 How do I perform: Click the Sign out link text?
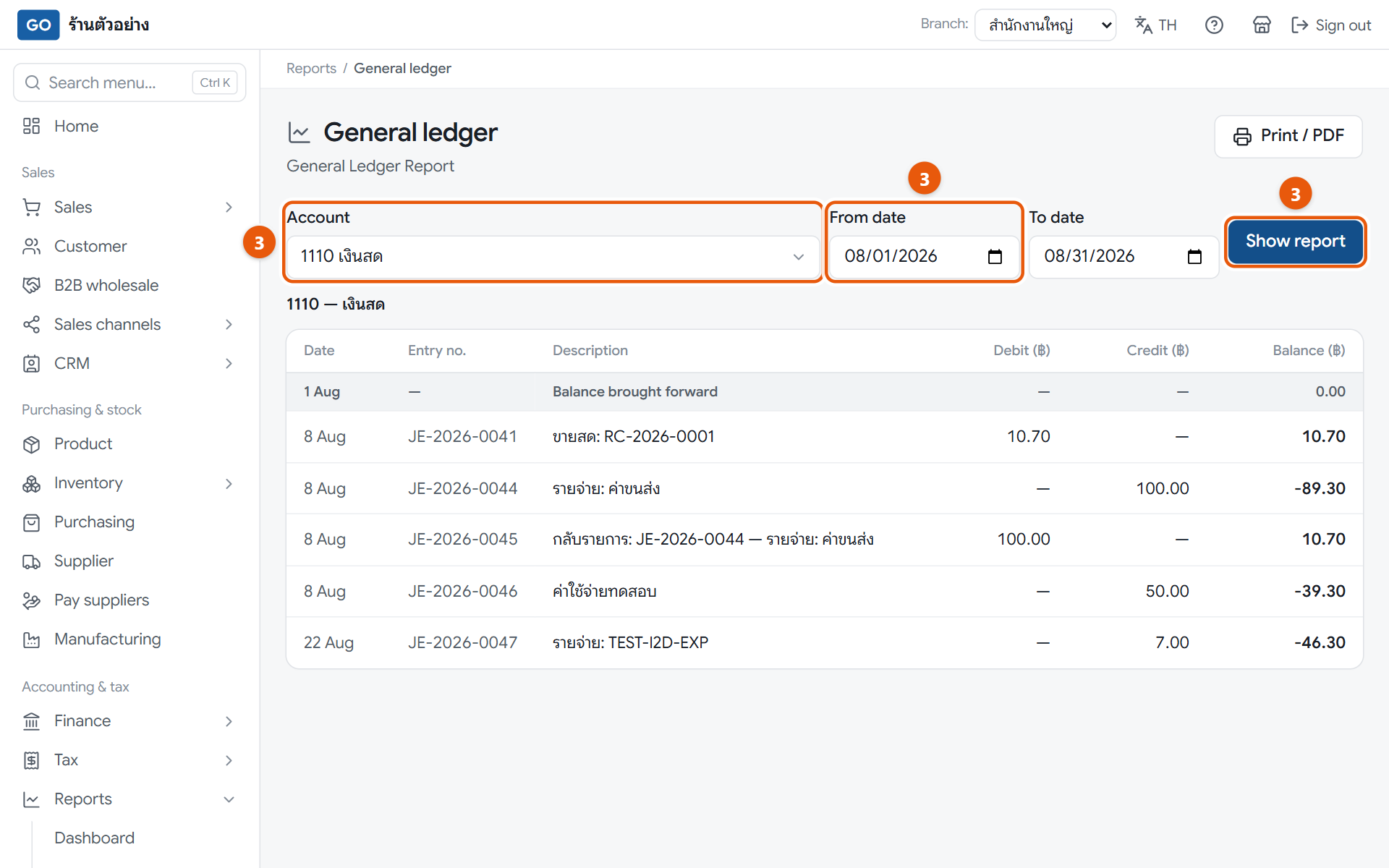[1343, 25]
